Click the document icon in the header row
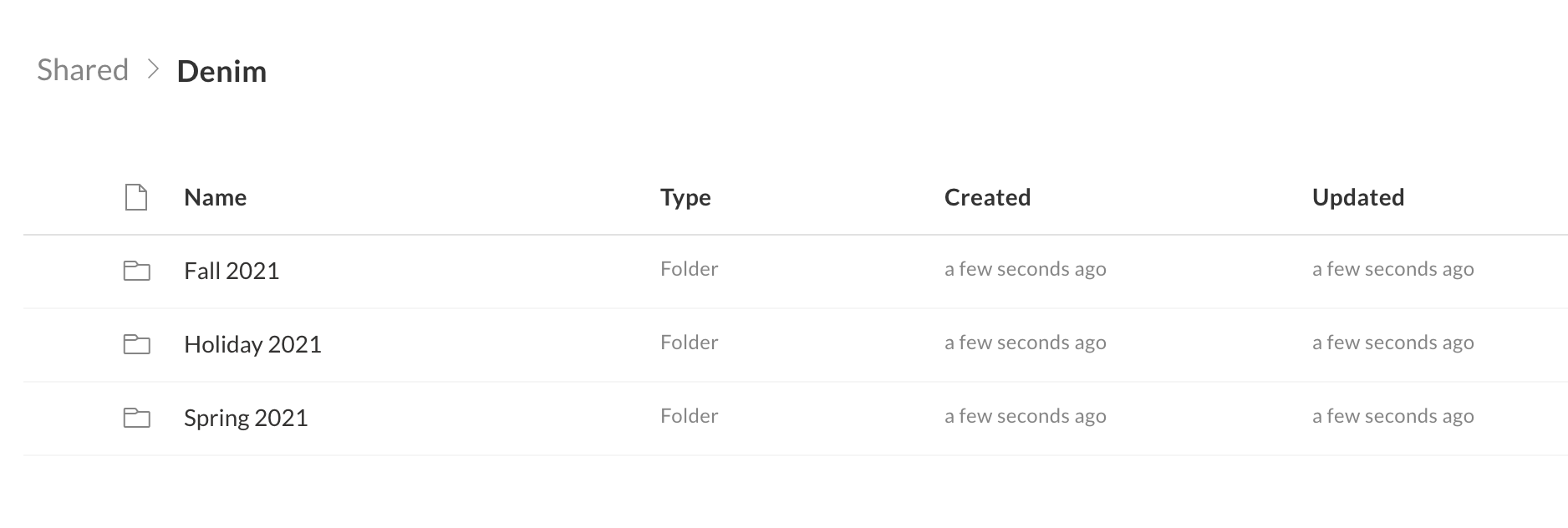Viewport: 1568px width, 528px height. (136, 197)
